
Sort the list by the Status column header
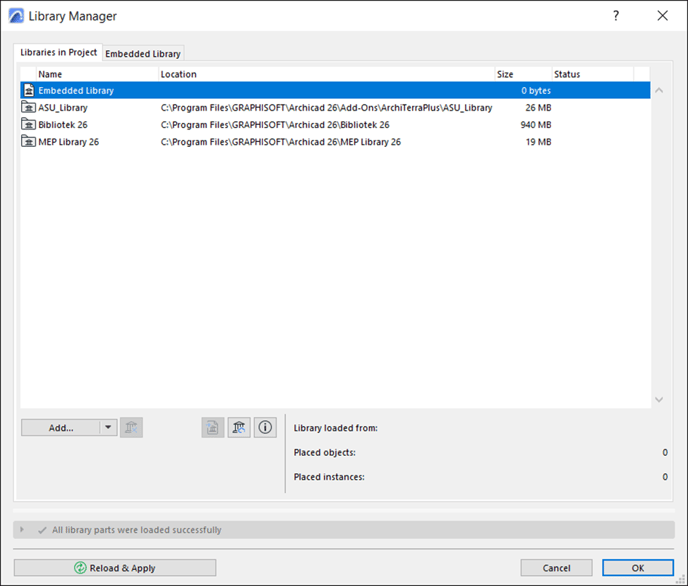coord(592,74)
